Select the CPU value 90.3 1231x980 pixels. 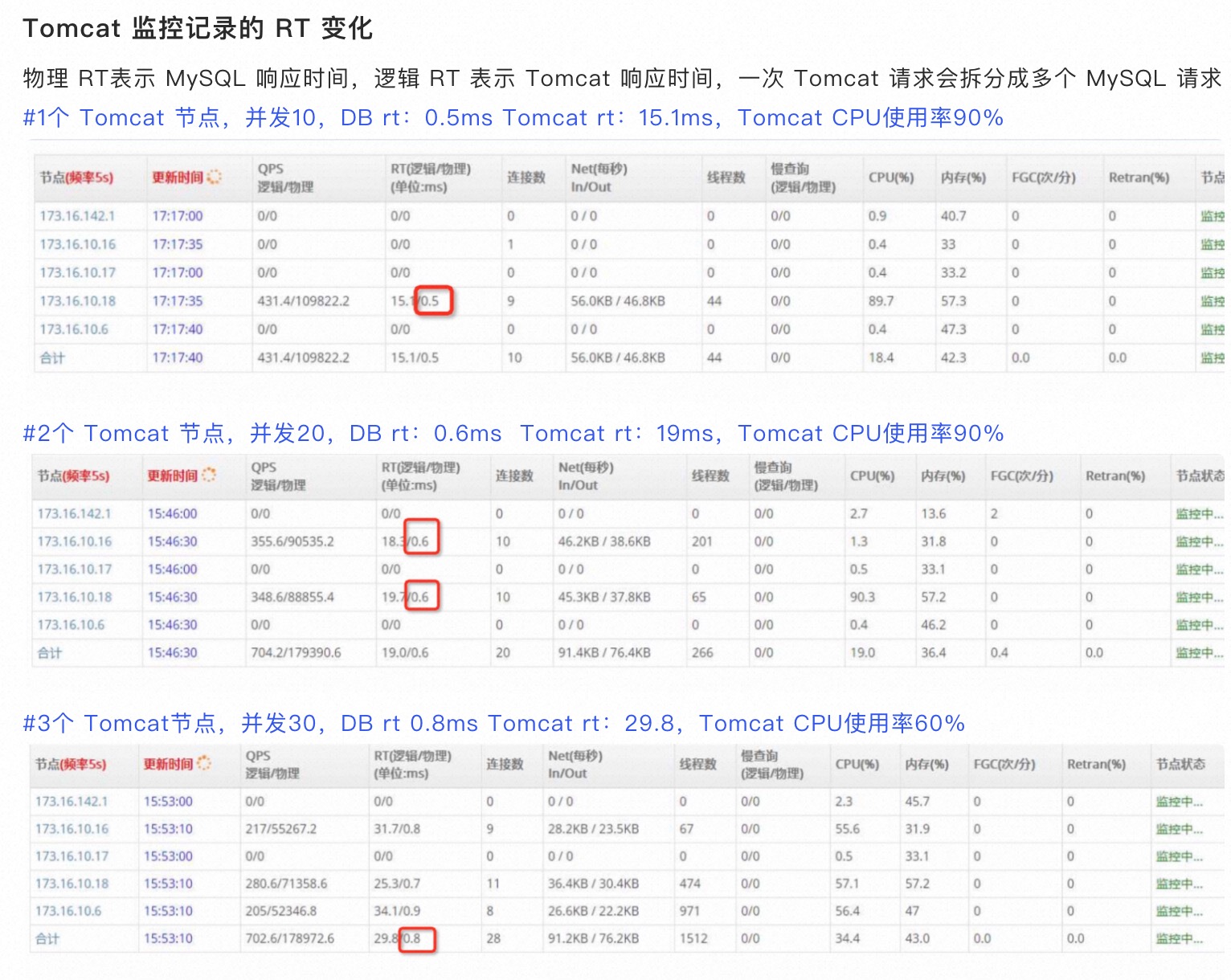[x=863, y=597]
